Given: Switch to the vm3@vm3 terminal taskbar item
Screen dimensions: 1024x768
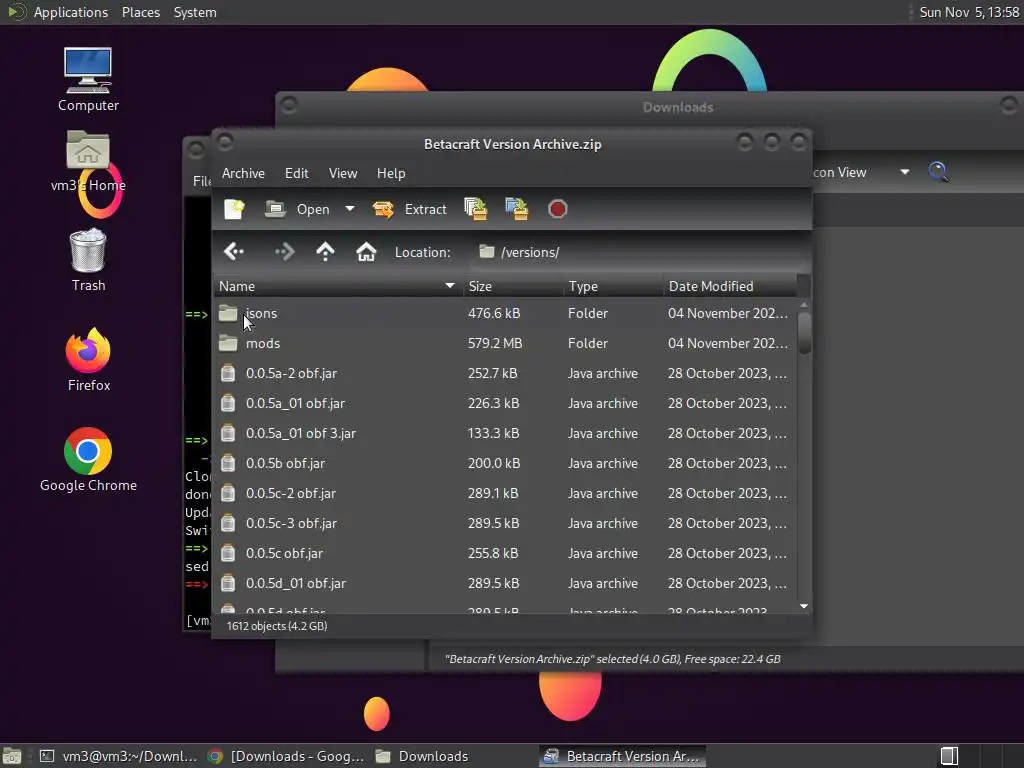Looking at the screenshot, I should [x=118, y=756].
